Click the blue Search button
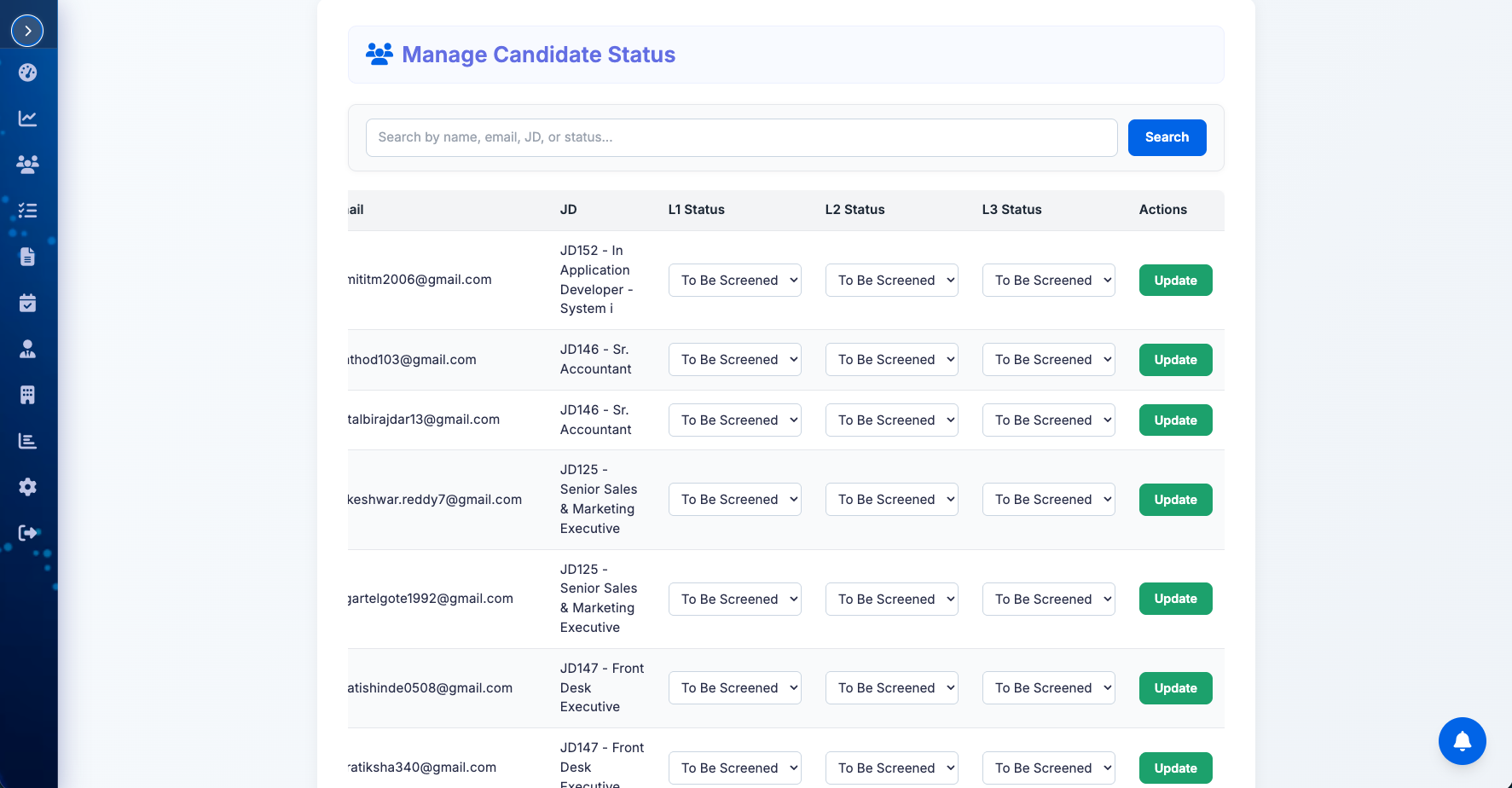Image resolution: width=1512 pixels, height=788 pixels. 1167,137
